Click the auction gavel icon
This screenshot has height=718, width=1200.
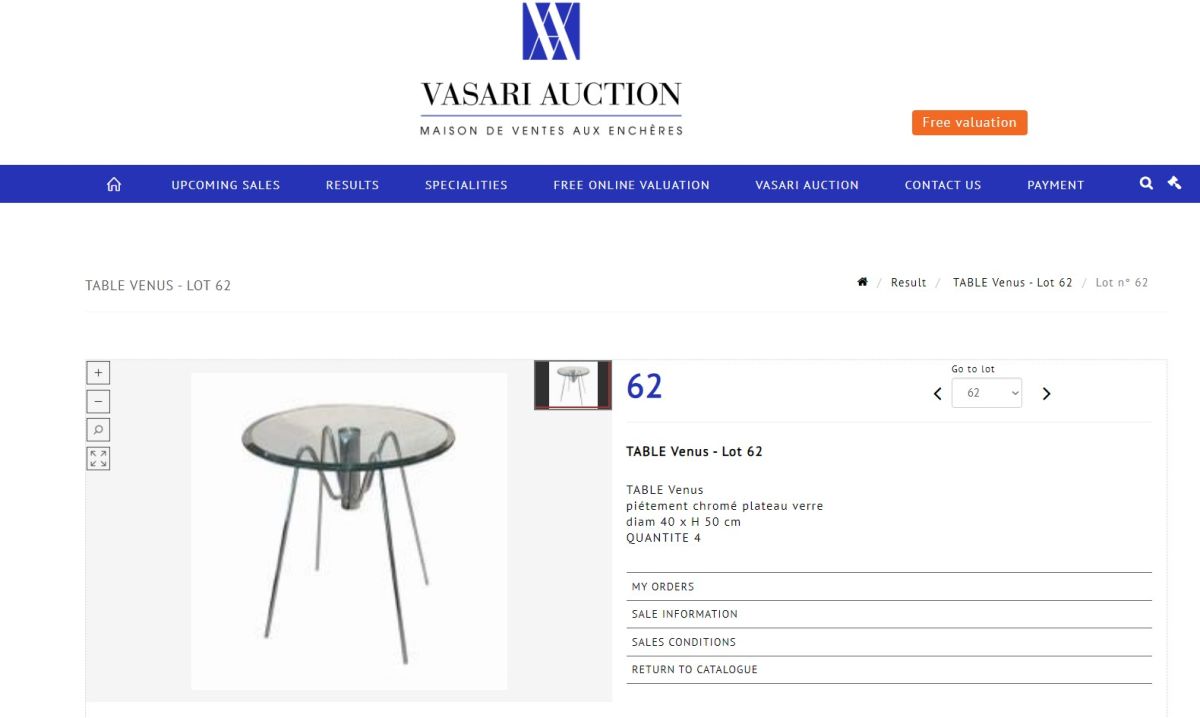[x=1174, y=183]
